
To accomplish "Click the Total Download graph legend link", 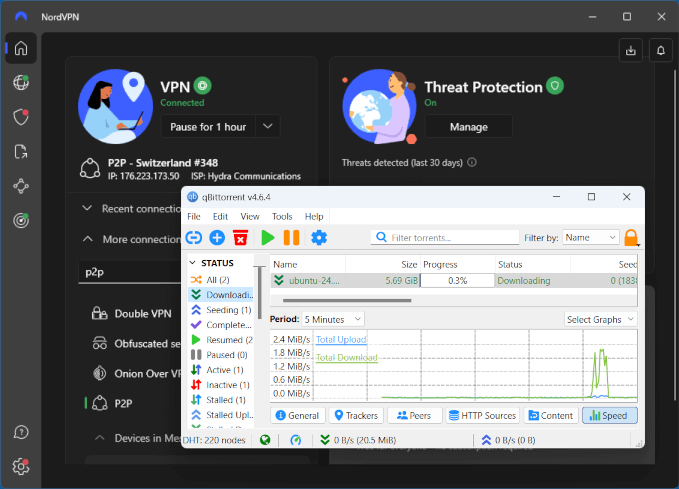I will (346, 358).
